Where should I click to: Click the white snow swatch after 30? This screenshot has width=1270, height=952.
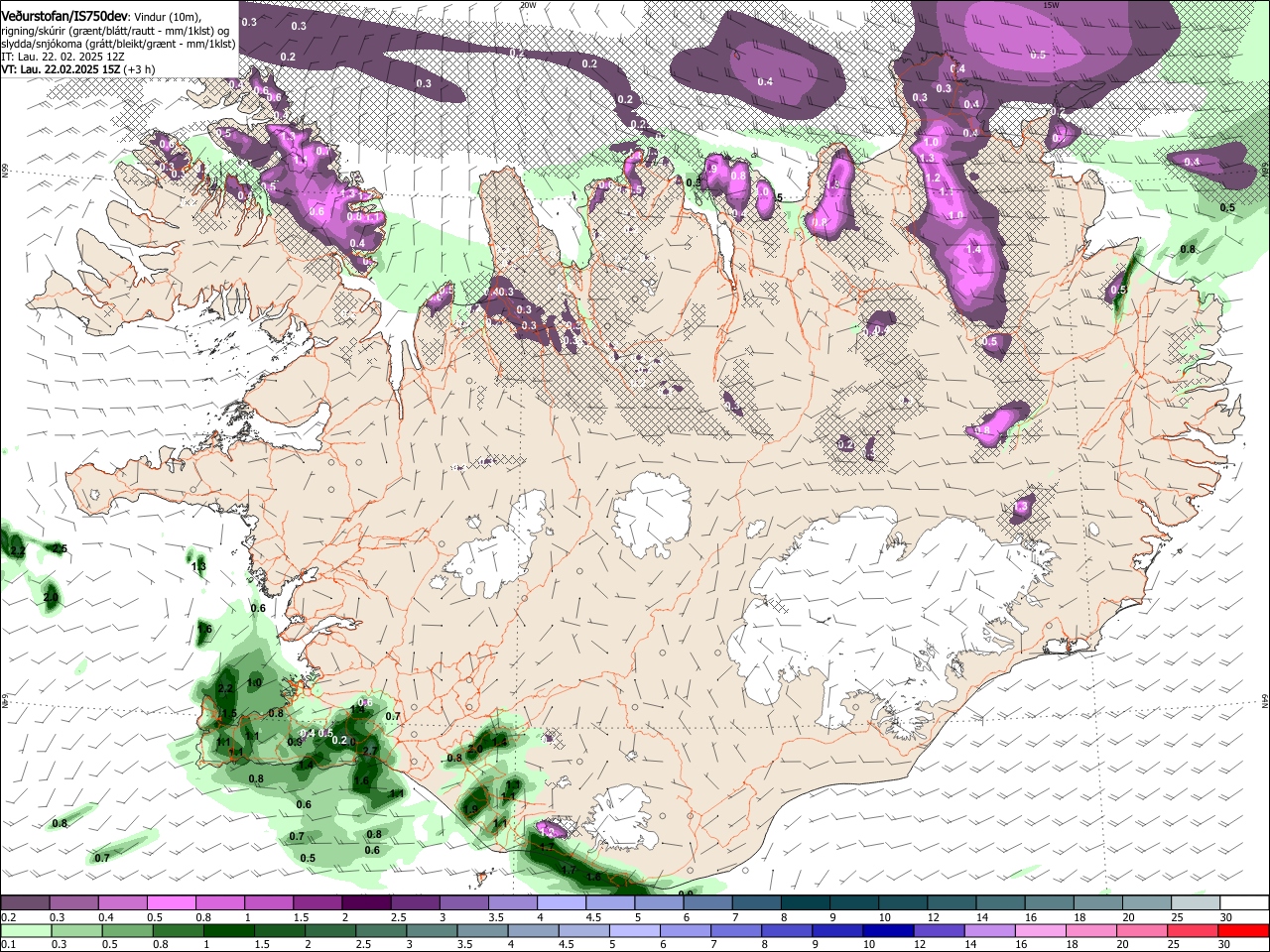[x=1244, y=902]
